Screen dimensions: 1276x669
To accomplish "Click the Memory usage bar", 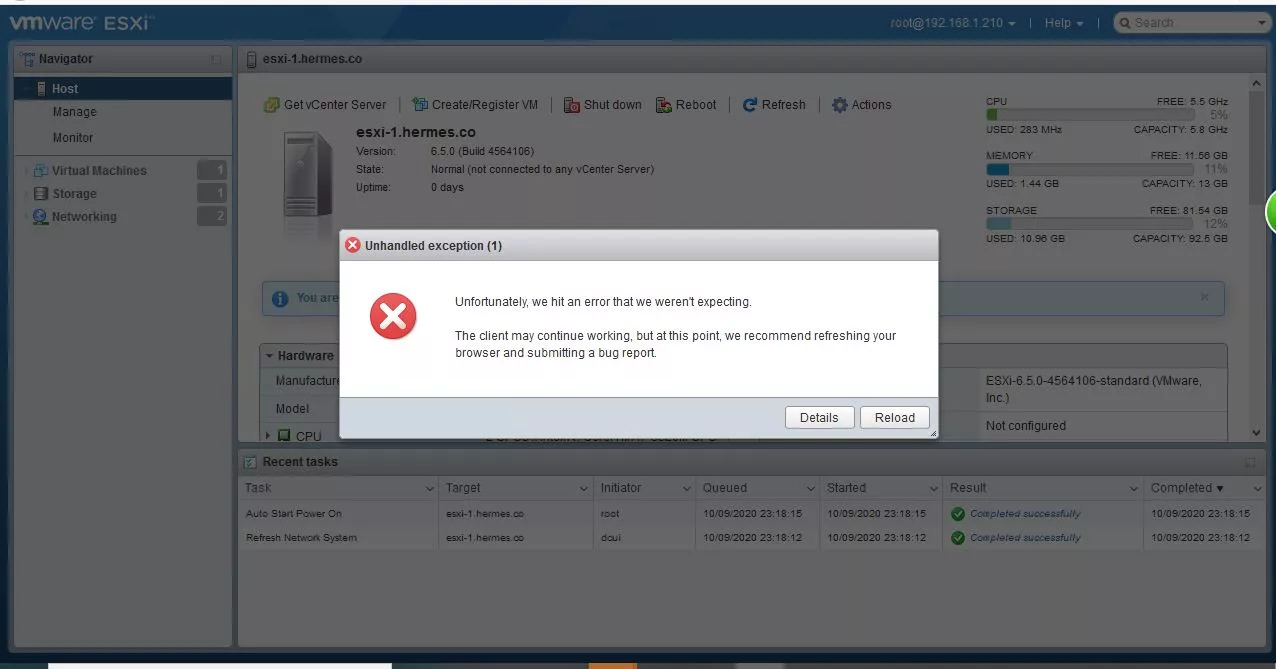I will [1090, 170].
